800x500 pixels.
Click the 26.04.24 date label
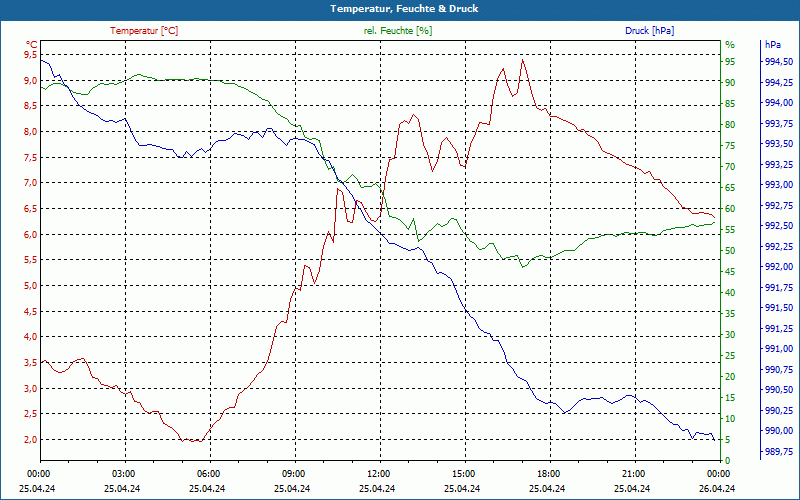tap(717, 488)
